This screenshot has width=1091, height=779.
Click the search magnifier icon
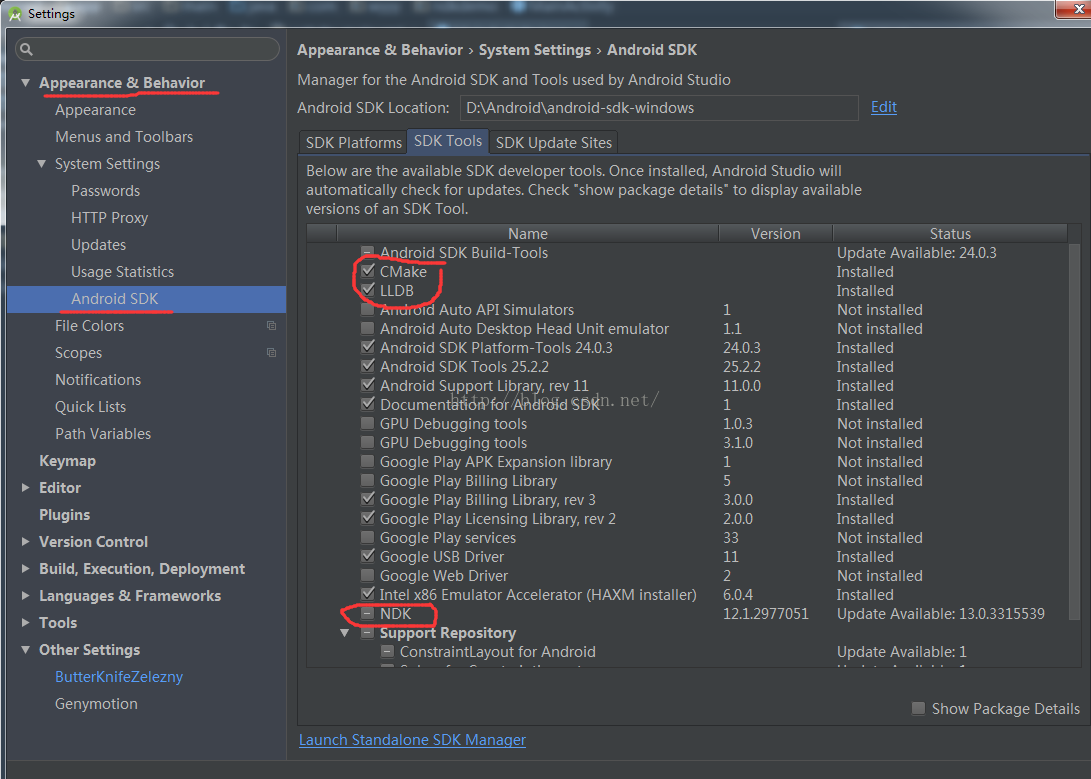click(x=26, y=49)
